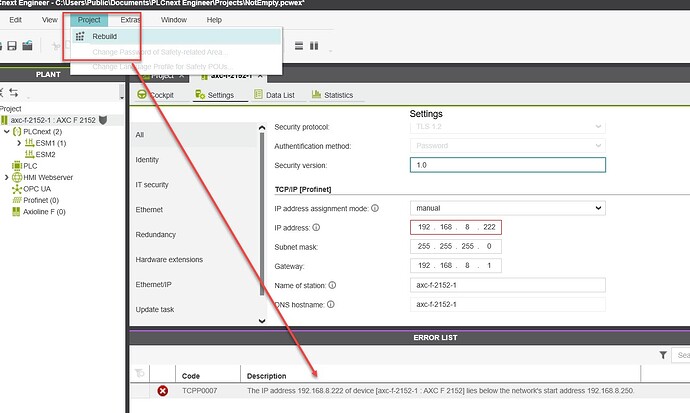This screenshot has height=413, width=690.
Task: Click the Security version input field
Action: (x=507, y=165)
